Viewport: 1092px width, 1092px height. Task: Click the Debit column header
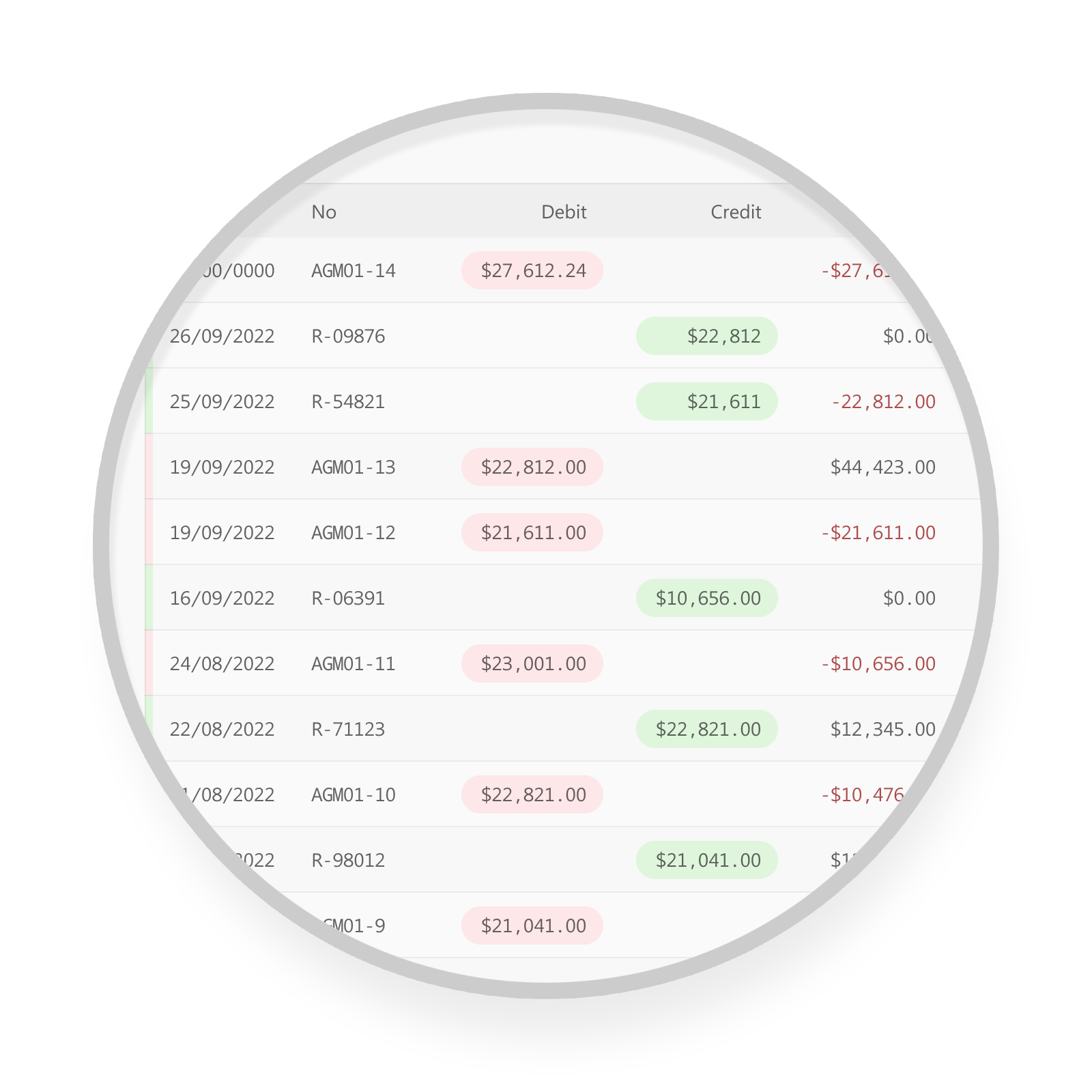pos(563,212)
